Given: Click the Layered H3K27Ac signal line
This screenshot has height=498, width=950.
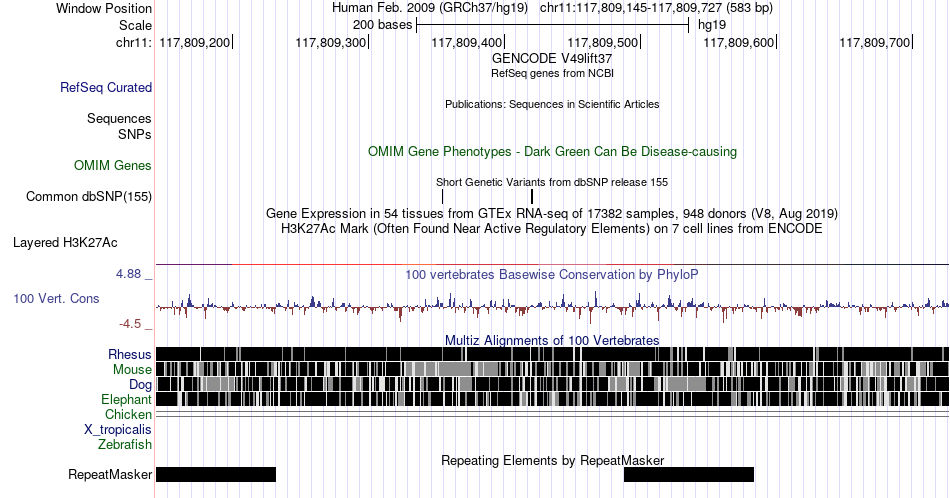Looking at the screenshot, I should tap(552, 264).
